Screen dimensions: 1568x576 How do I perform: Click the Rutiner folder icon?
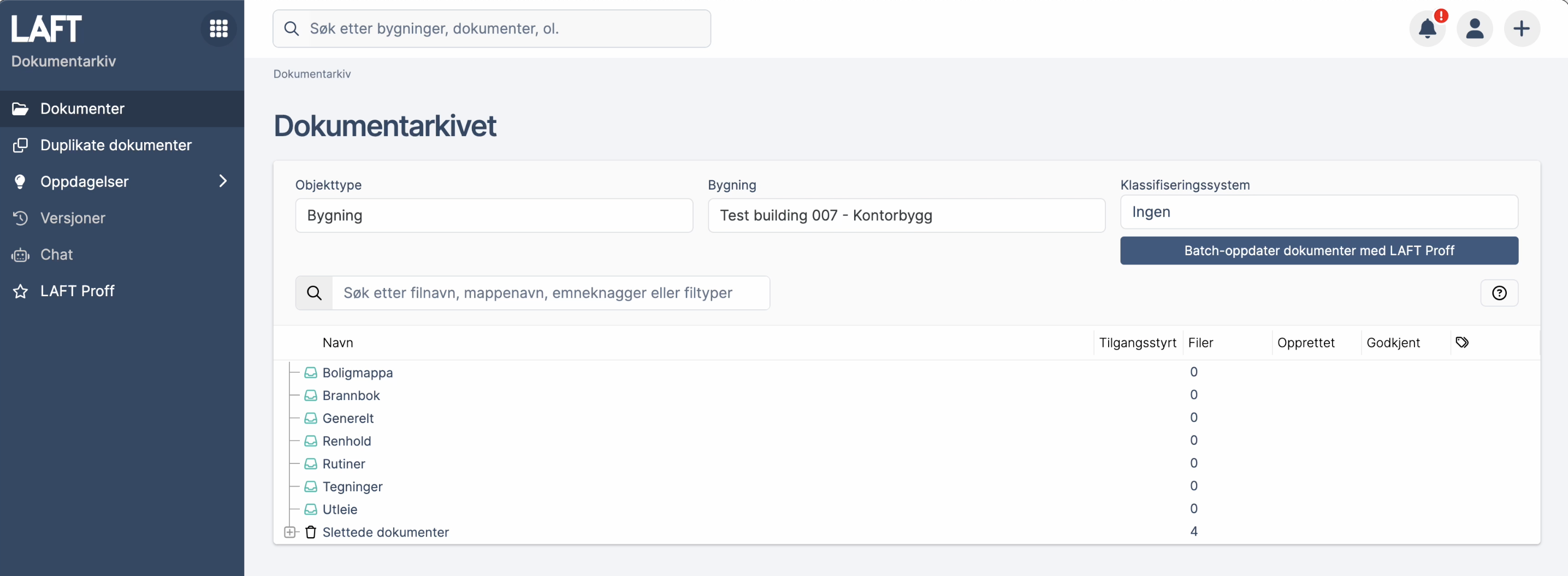pyautogui.click(x=310, y=464)
